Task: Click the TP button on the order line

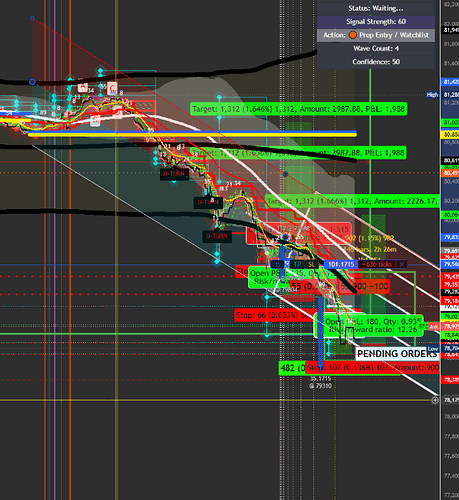Action: click(297, 264)
